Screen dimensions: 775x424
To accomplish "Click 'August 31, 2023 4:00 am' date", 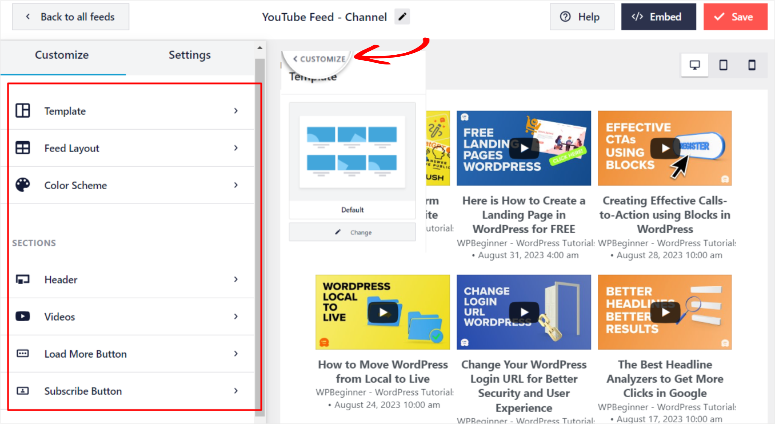I will click(x=528, y=255).
